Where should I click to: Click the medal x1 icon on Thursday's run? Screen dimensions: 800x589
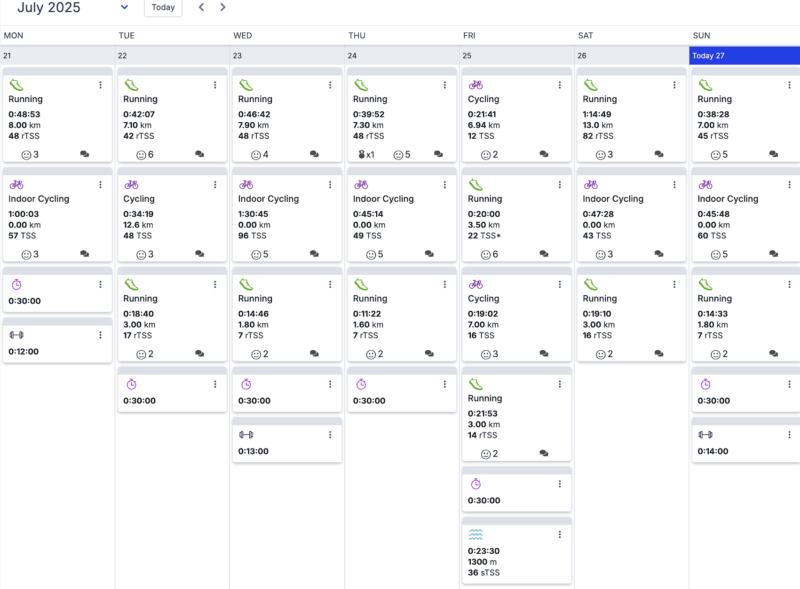(366, 155)
